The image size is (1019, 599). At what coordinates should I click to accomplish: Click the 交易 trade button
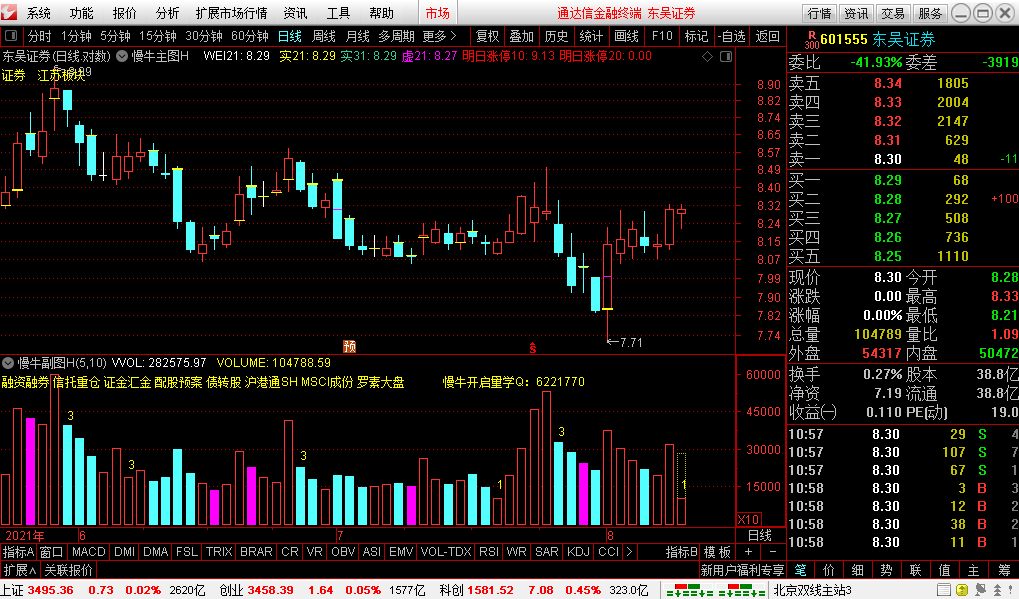pos(893,13)
